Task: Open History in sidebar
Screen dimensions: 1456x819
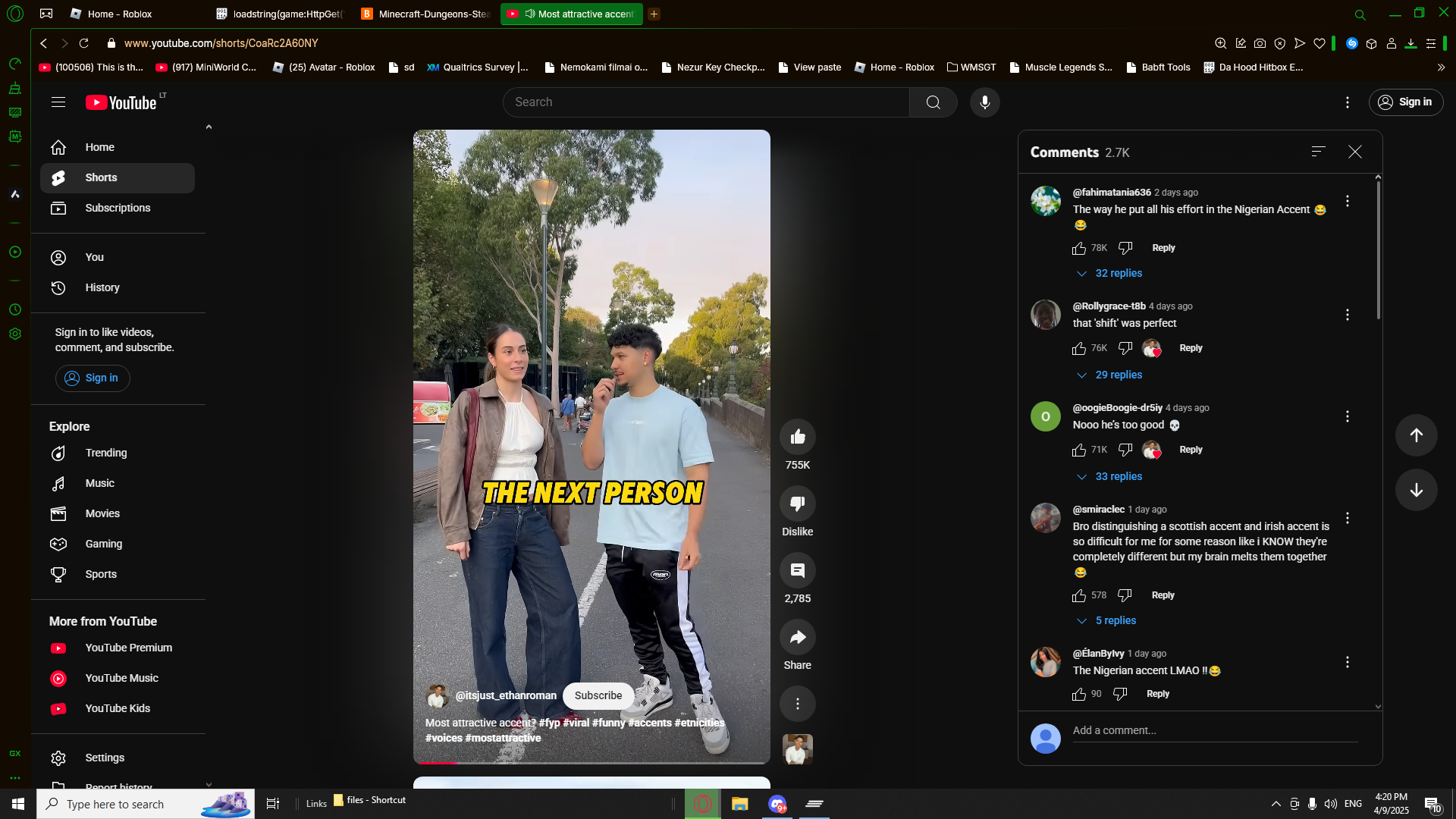Action: 118,288
